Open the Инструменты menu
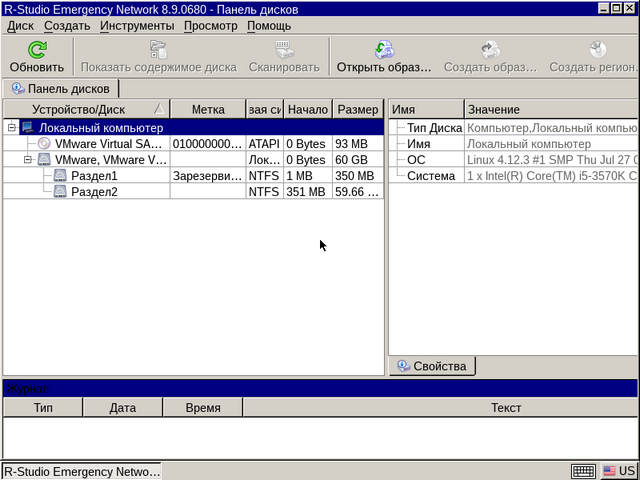The height and width of the screenshot is (480, 640). (x=139, y=25)
